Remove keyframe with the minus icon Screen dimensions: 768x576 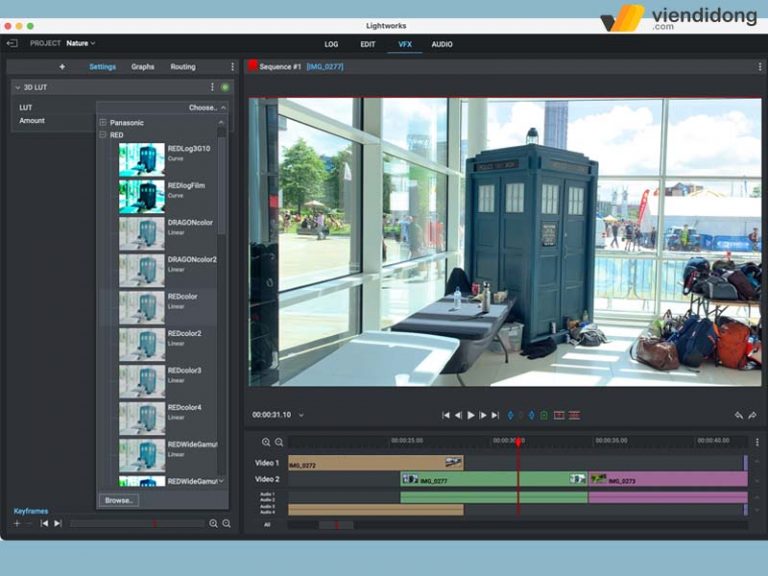click(29, 524)
